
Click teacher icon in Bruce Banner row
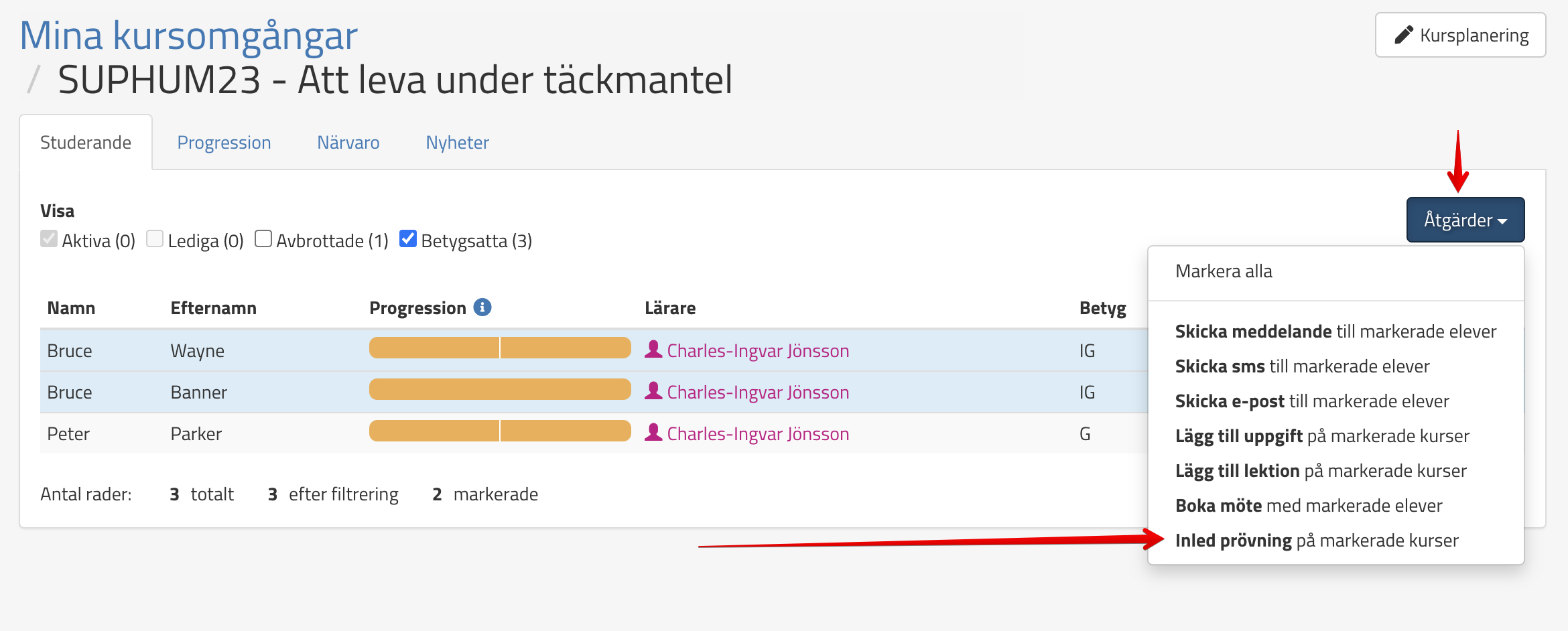point(653,391)
